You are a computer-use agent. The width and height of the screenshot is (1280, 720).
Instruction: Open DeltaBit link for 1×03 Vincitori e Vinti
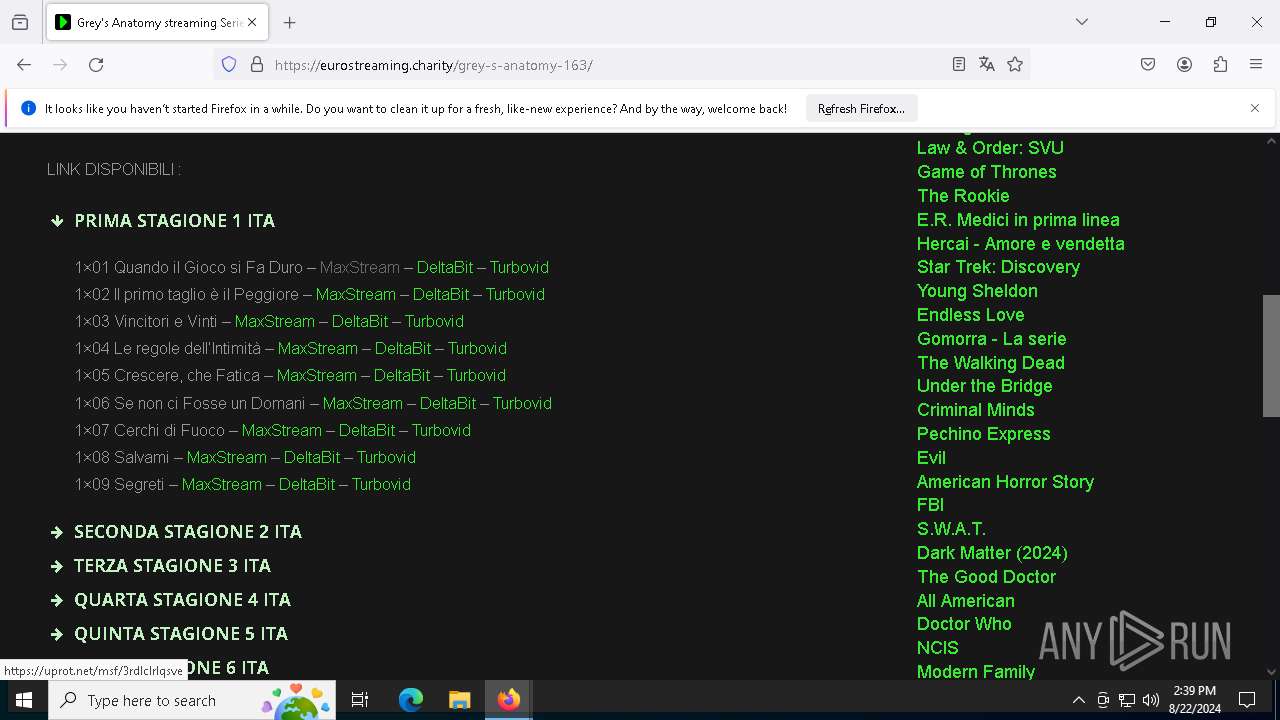coord(360,321)
